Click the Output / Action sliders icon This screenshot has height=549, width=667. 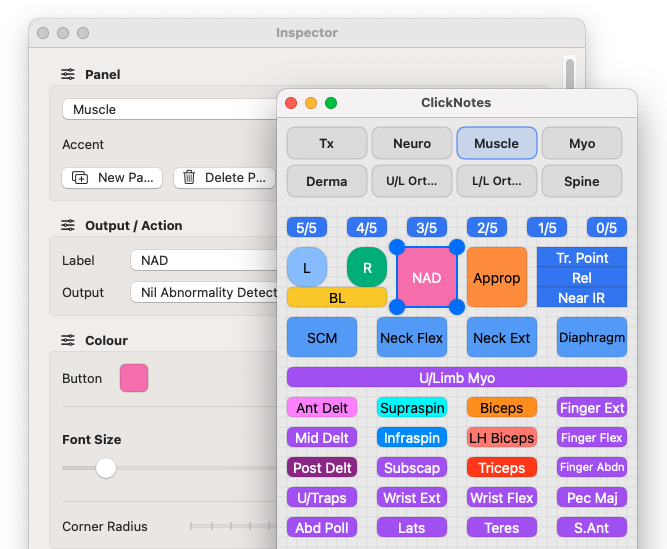(x=68, y=225)
